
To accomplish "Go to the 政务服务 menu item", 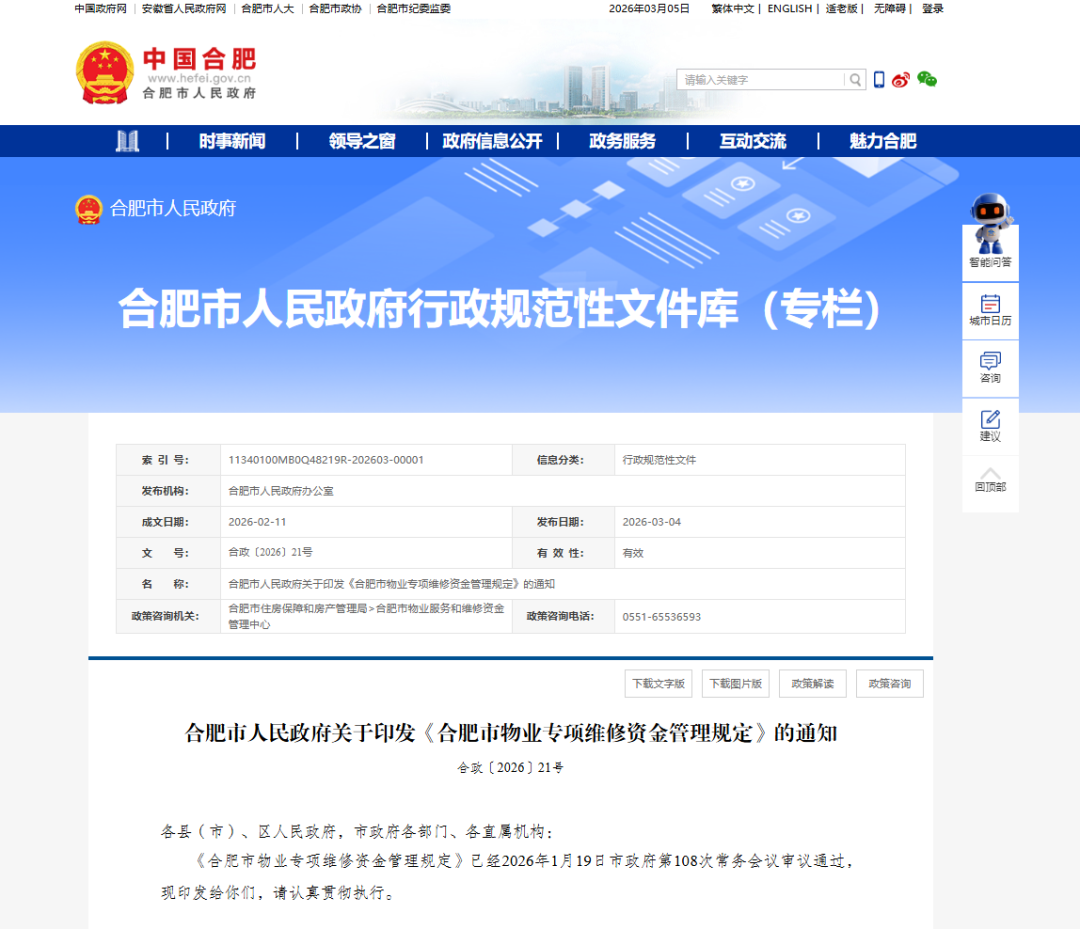I will pos(622,141).
